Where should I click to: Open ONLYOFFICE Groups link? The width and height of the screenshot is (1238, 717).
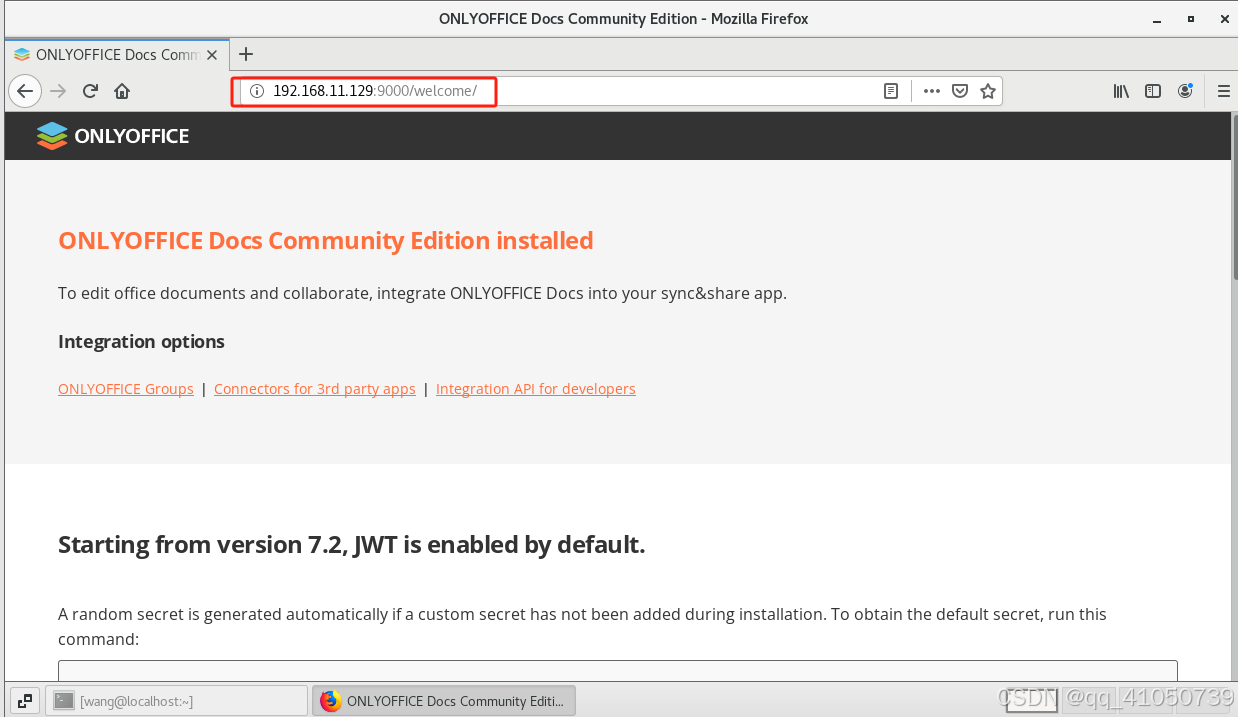point(126,389)
